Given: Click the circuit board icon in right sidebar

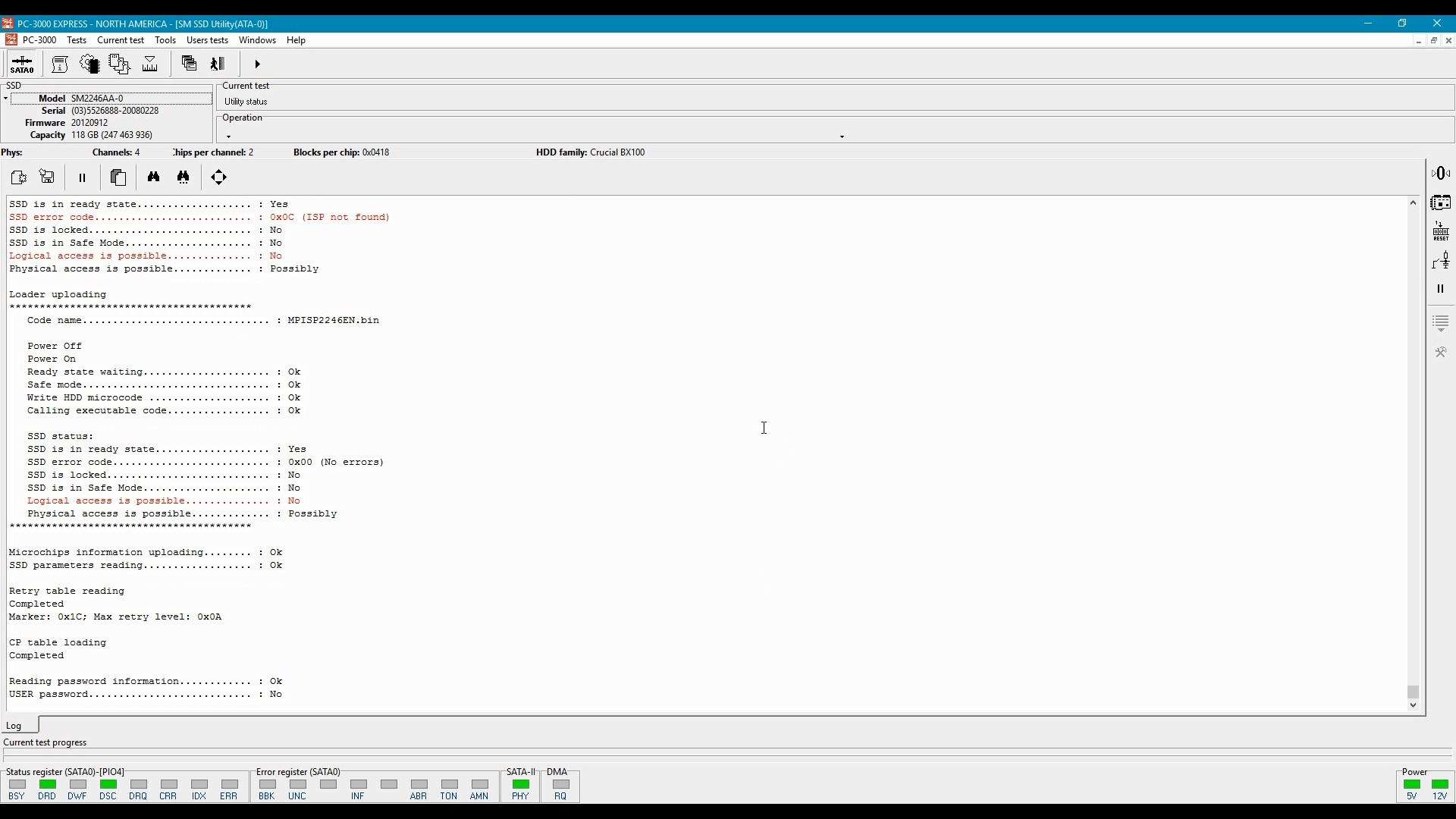Looking at the screenshot, I should coord(1441,202).
